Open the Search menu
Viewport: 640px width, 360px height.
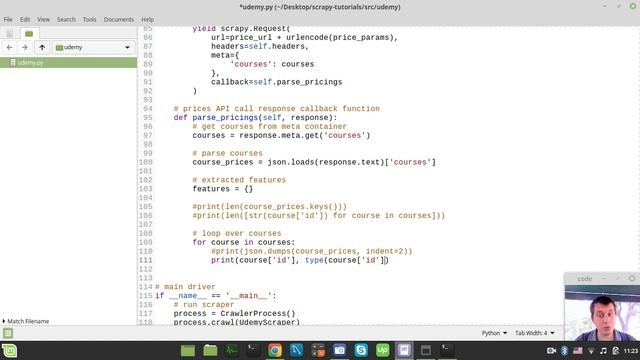pos(66,19)
